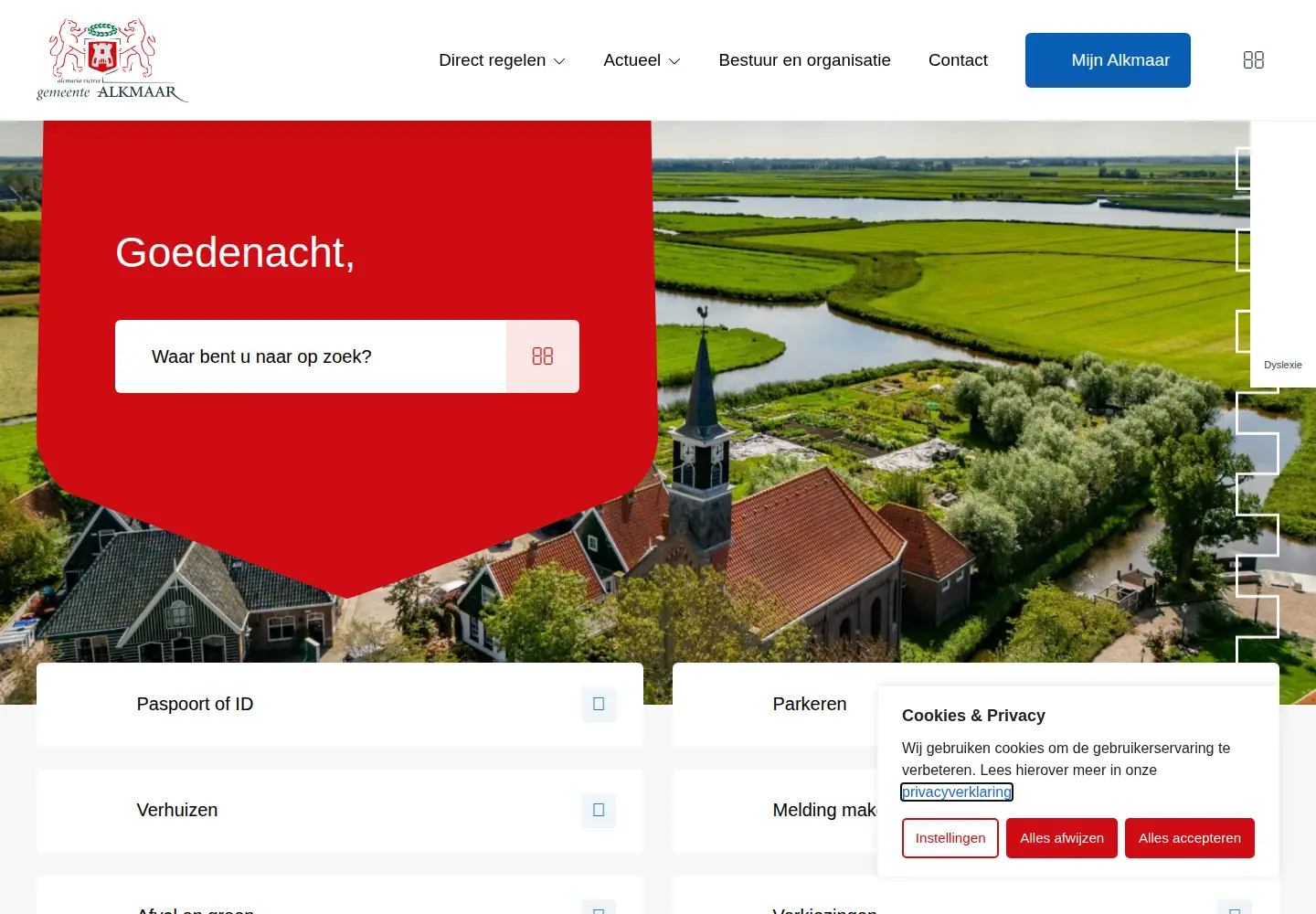This screenshot has width=1316, height=914.
Task: Focus the 'Waar bent u naar op zoek?' search field
Action: tap(311, 356)
